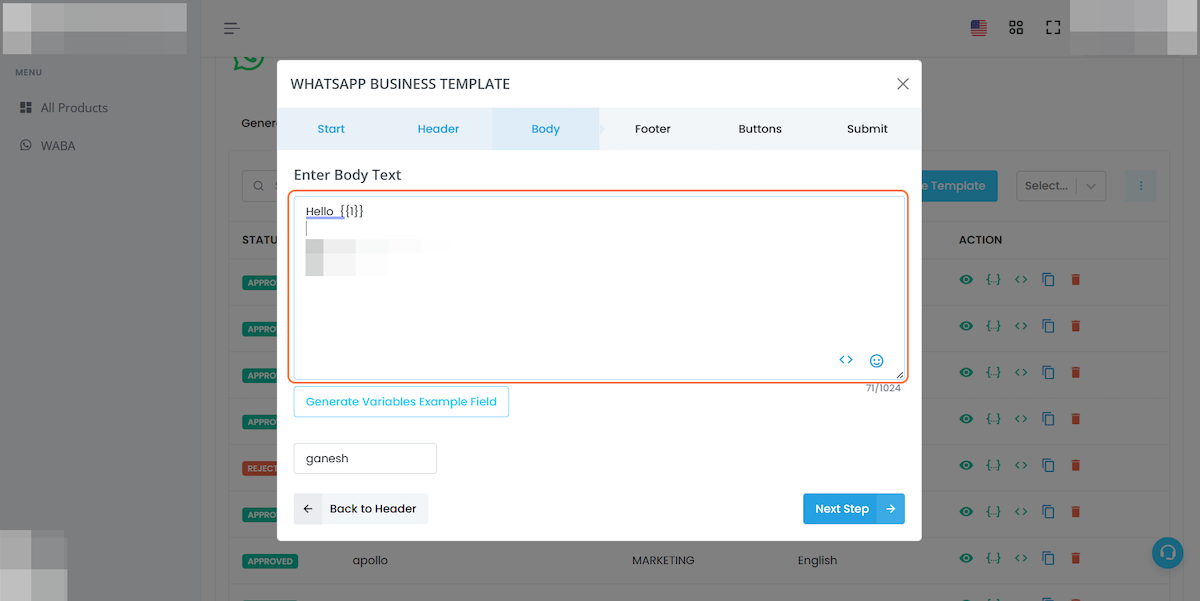Click the code brackets icon in REJECTED row

point(1021,465)
